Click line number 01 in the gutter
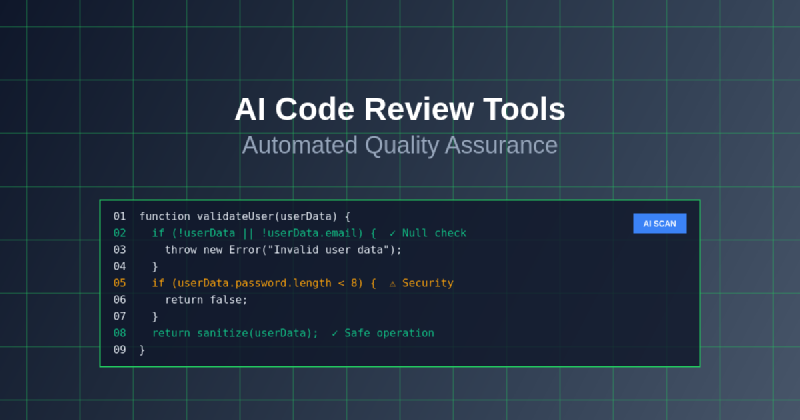 click(120, 216)
